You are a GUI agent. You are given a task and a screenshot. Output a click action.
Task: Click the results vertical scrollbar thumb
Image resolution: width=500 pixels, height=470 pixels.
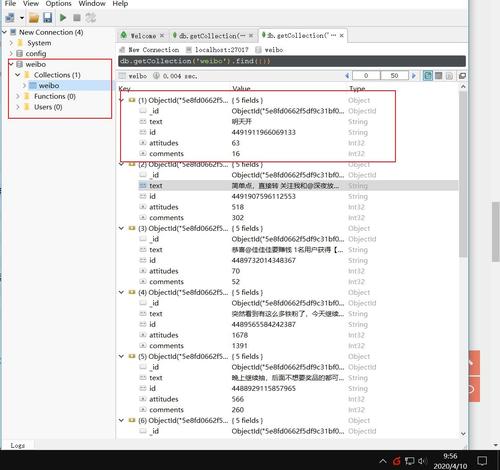point(463,174)
